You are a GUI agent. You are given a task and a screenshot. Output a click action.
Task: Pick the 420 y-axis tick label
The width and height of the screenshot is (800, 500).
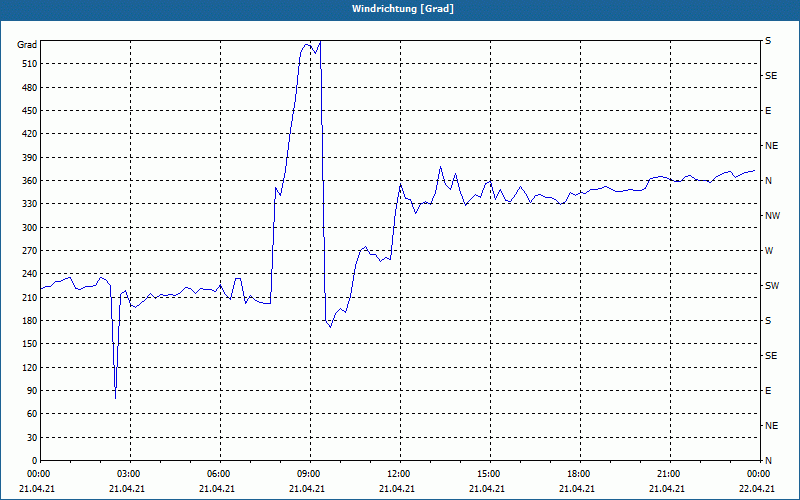[29, 134]
